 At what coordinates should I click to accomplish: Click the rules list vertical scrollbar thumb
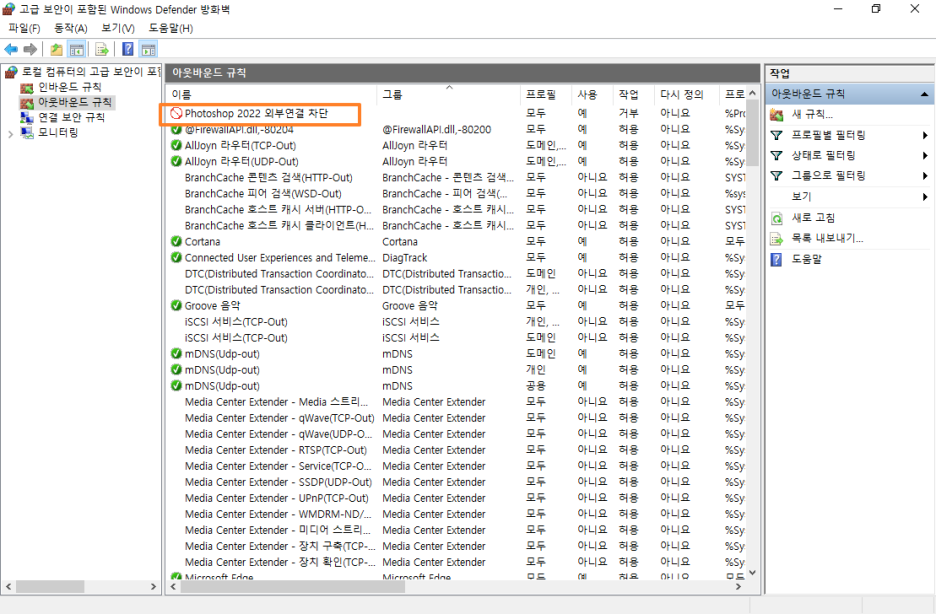(752, 132)
